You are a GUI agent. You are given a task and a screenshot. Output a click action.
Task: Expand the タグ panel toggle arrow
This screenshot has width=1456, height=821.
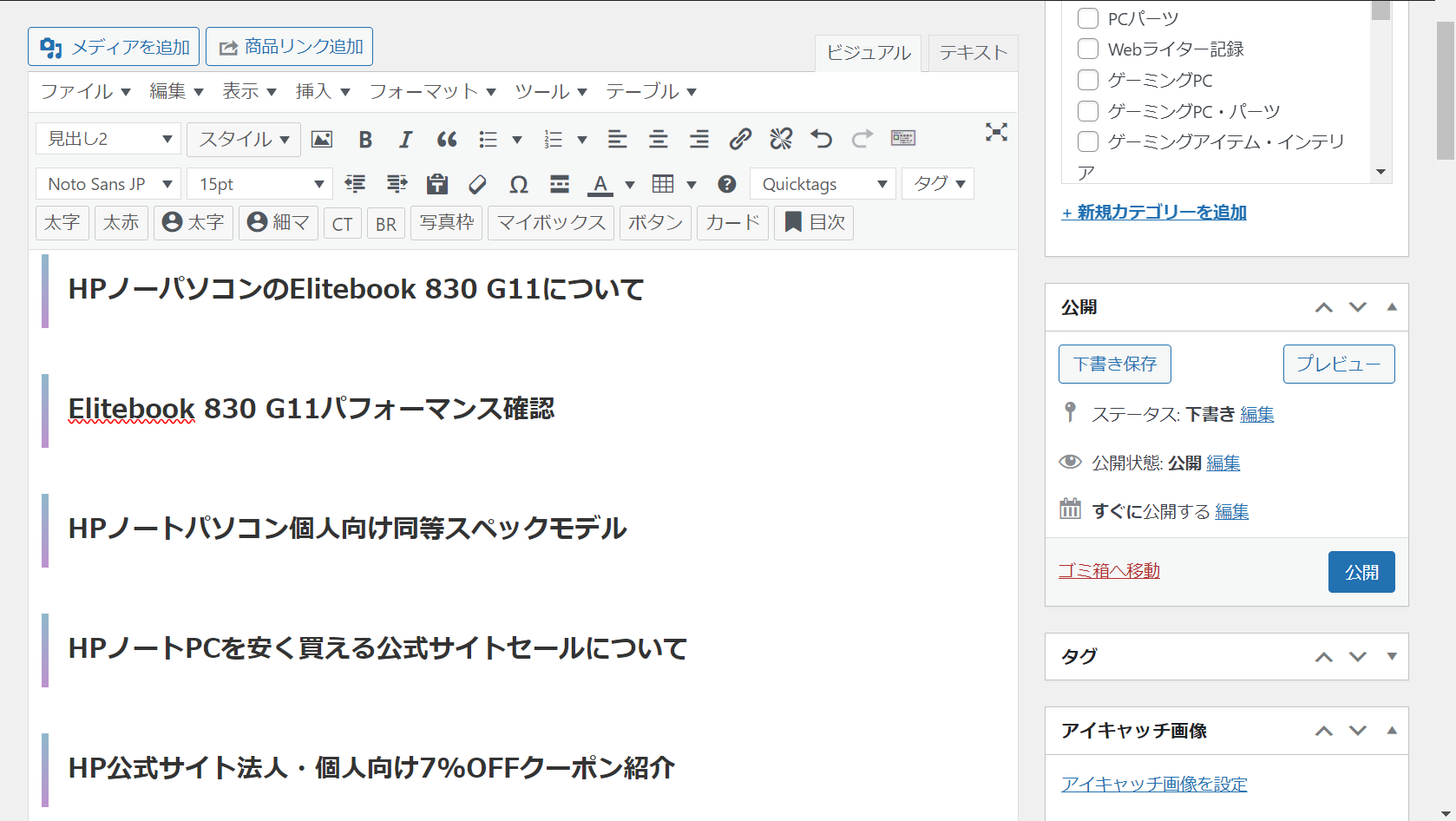(x=1392, y=656)
